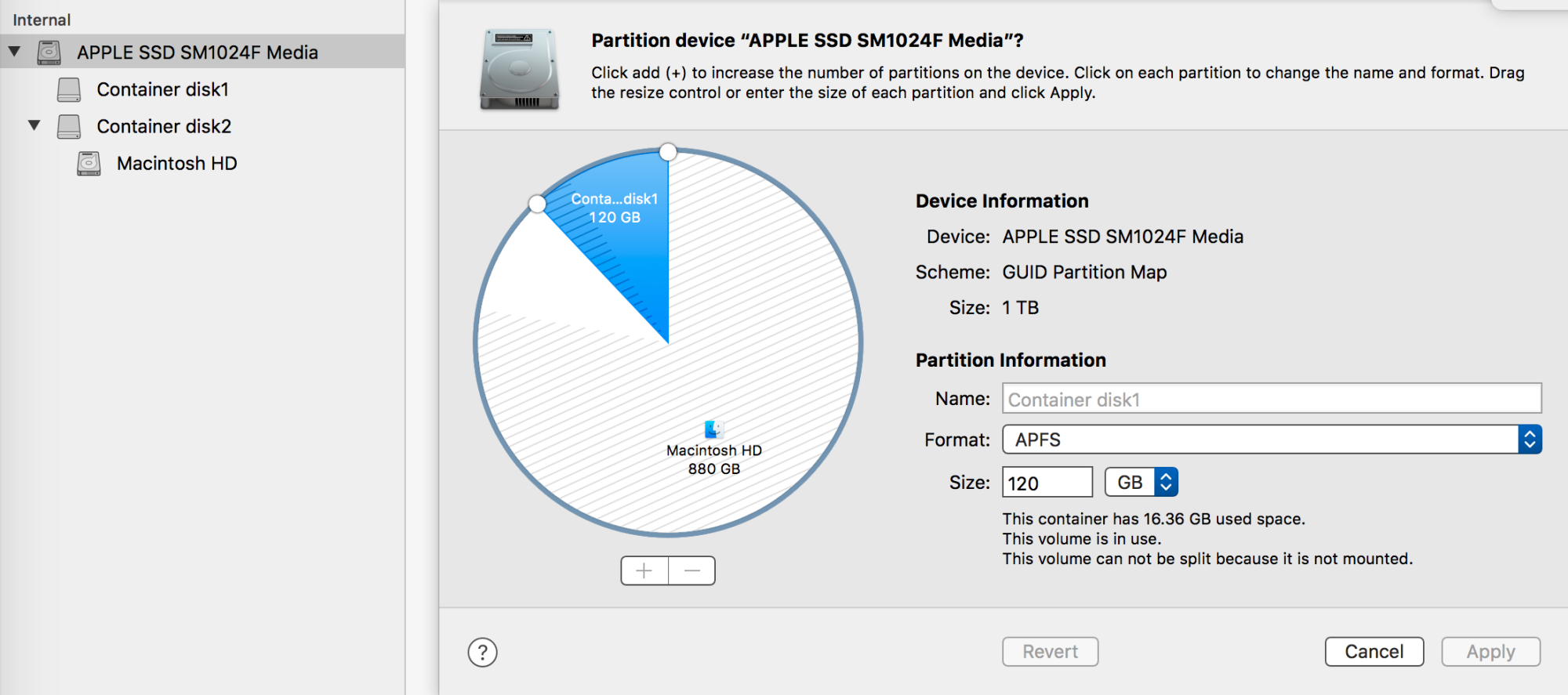1568x695 pixels.
Task: Open the Format APFS dropdown
Action: 1272,440
